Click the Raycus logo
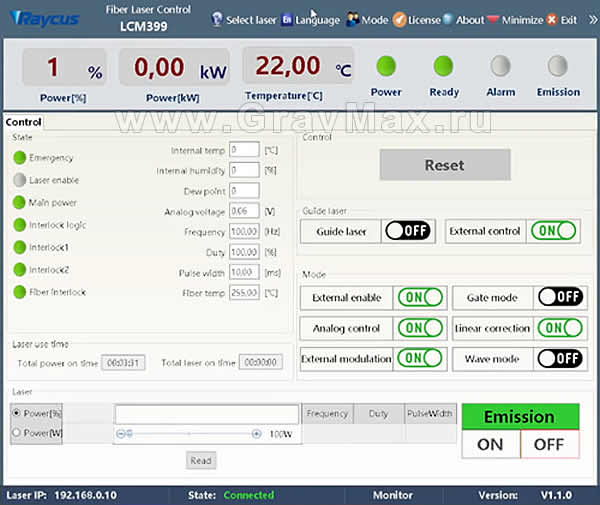 coord(45,18)
